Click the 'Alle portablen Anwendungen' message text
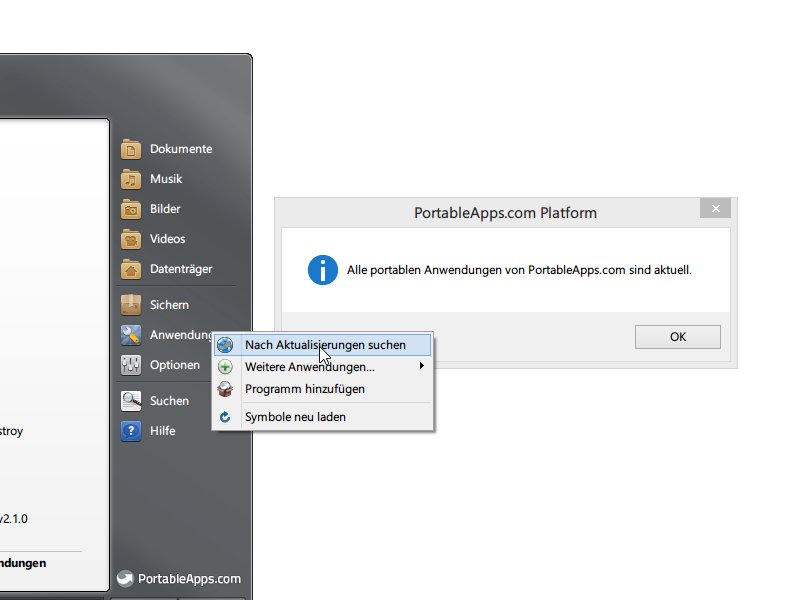The height and width of the screenshot is (600, 800). [519, 270]
